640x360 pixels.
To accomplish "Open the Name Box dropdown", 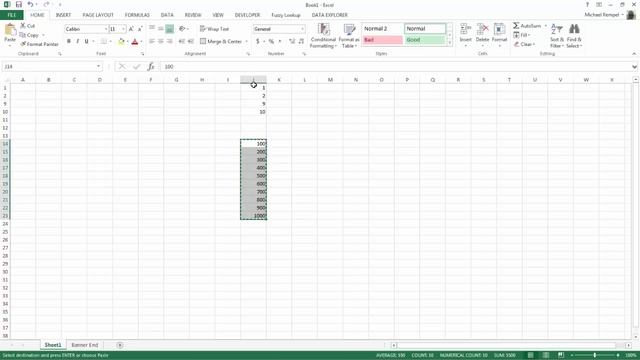I will 98,67.
